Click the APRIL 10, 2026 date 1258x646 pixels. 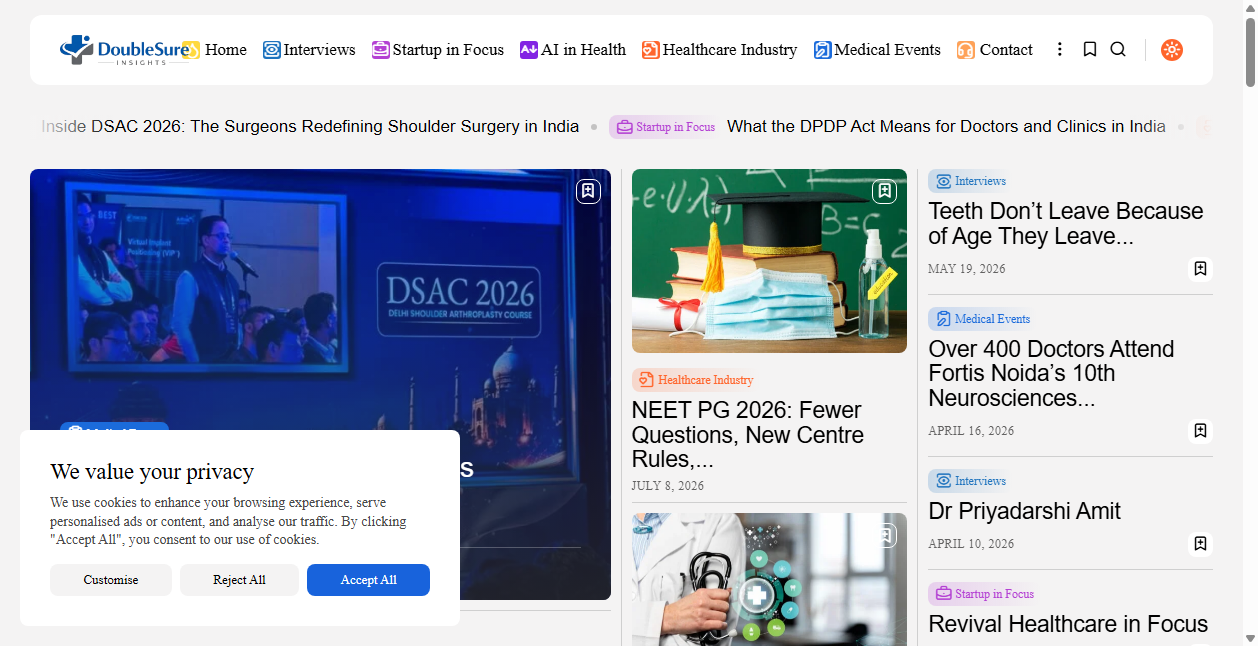[x=971, y=544]
